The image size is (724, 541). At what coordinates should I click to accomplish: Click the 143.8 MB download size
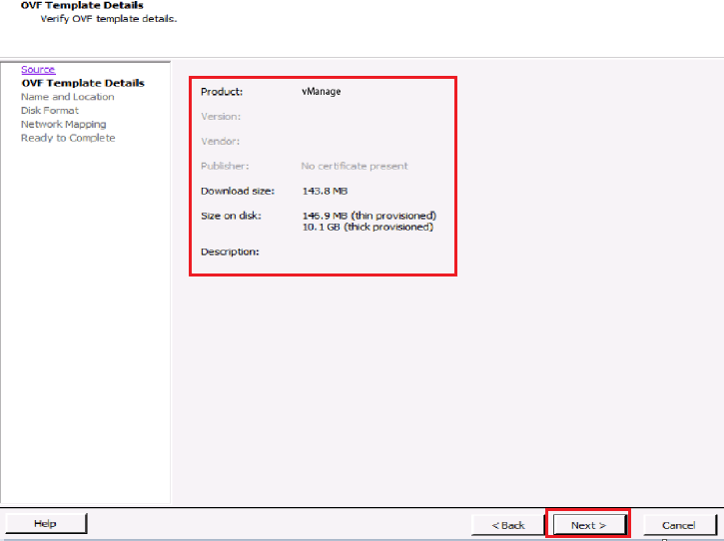(325, 191)
